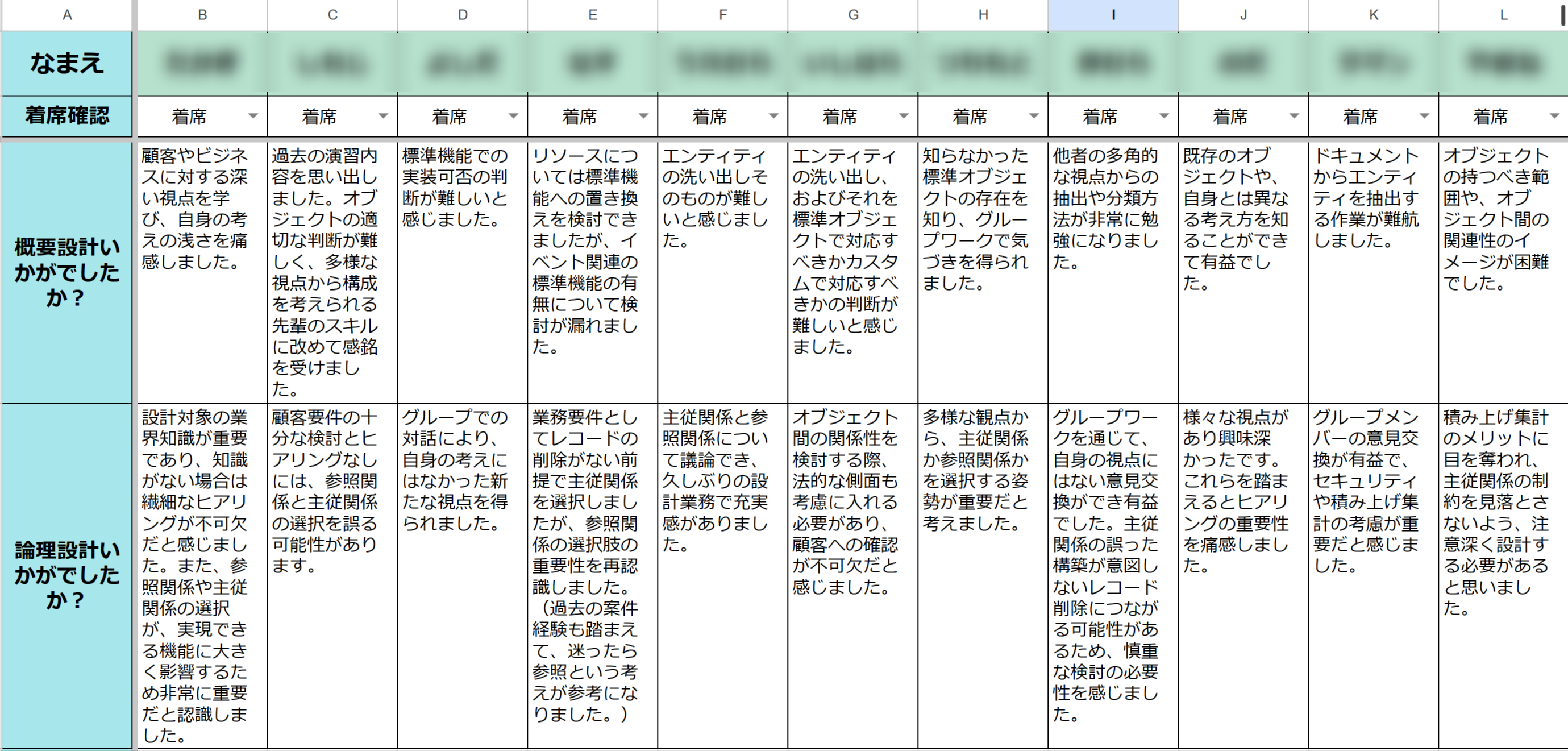This screenshot has width=1568, height=751.
Task: Select the 論理設計いかがでしたか? label cell
Action: (67, 575)
